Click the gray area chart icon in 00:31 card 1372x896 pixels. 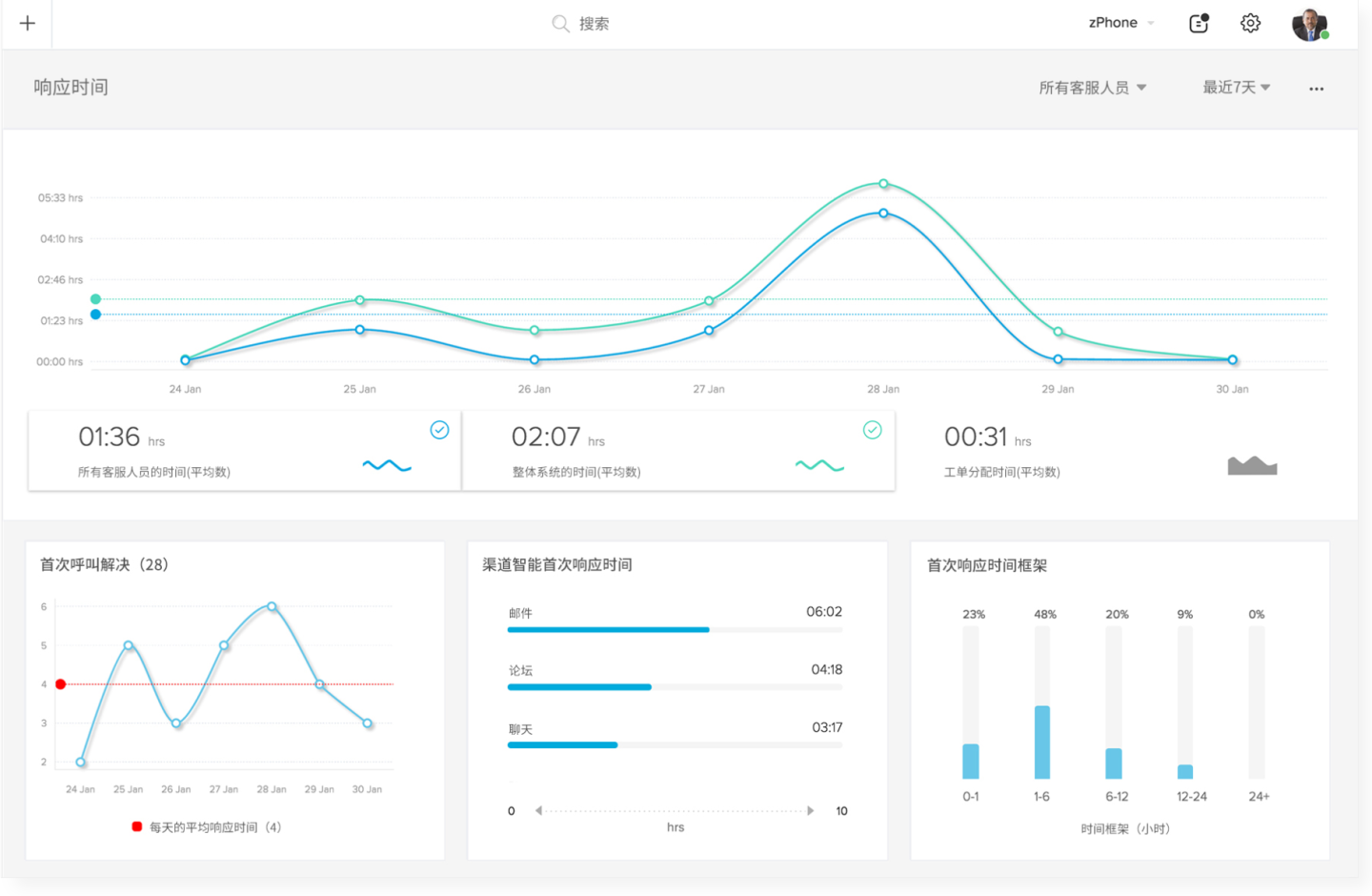(1251, 465)
